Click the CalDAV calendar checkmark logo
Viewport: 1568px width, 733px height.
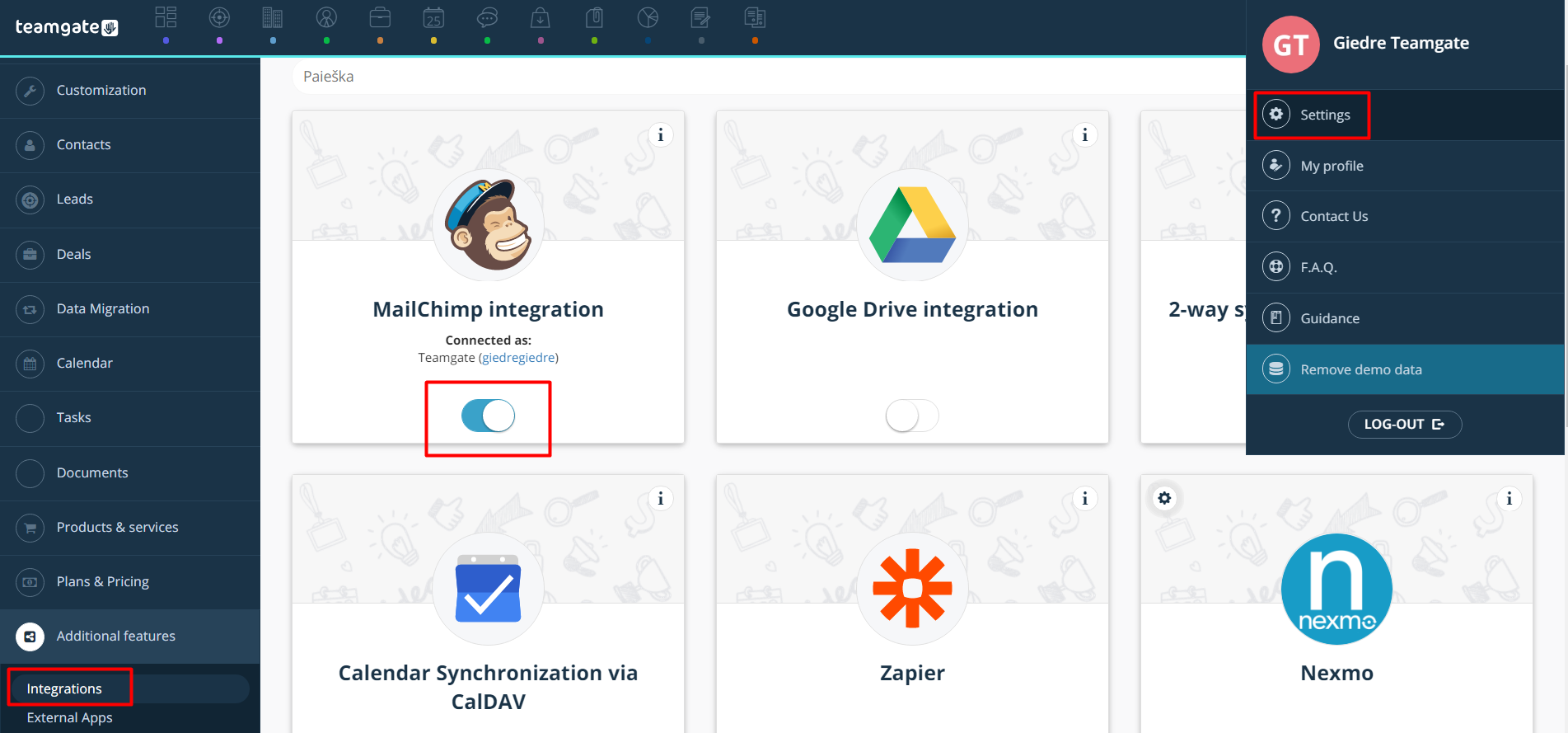point(488,589)
